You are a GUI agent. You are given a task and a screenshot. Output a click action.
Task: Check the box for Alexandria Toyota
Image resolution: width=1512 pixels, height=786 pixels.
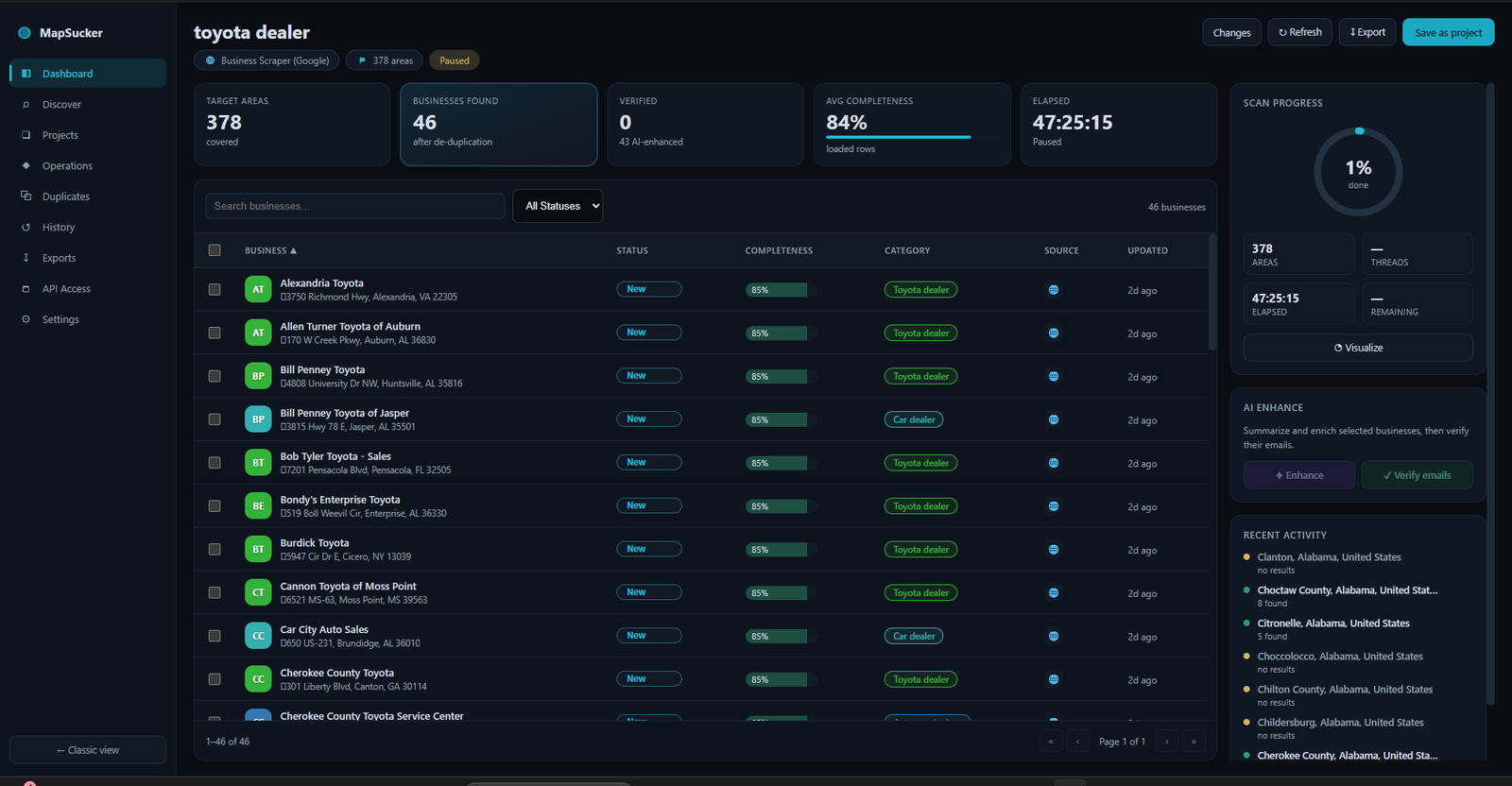coord(215,290)
